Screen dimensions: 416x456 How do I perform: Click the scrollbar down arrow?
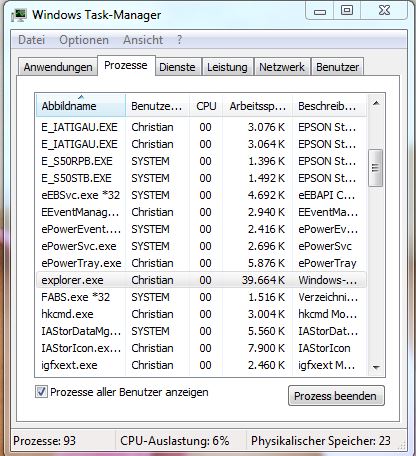376,367
